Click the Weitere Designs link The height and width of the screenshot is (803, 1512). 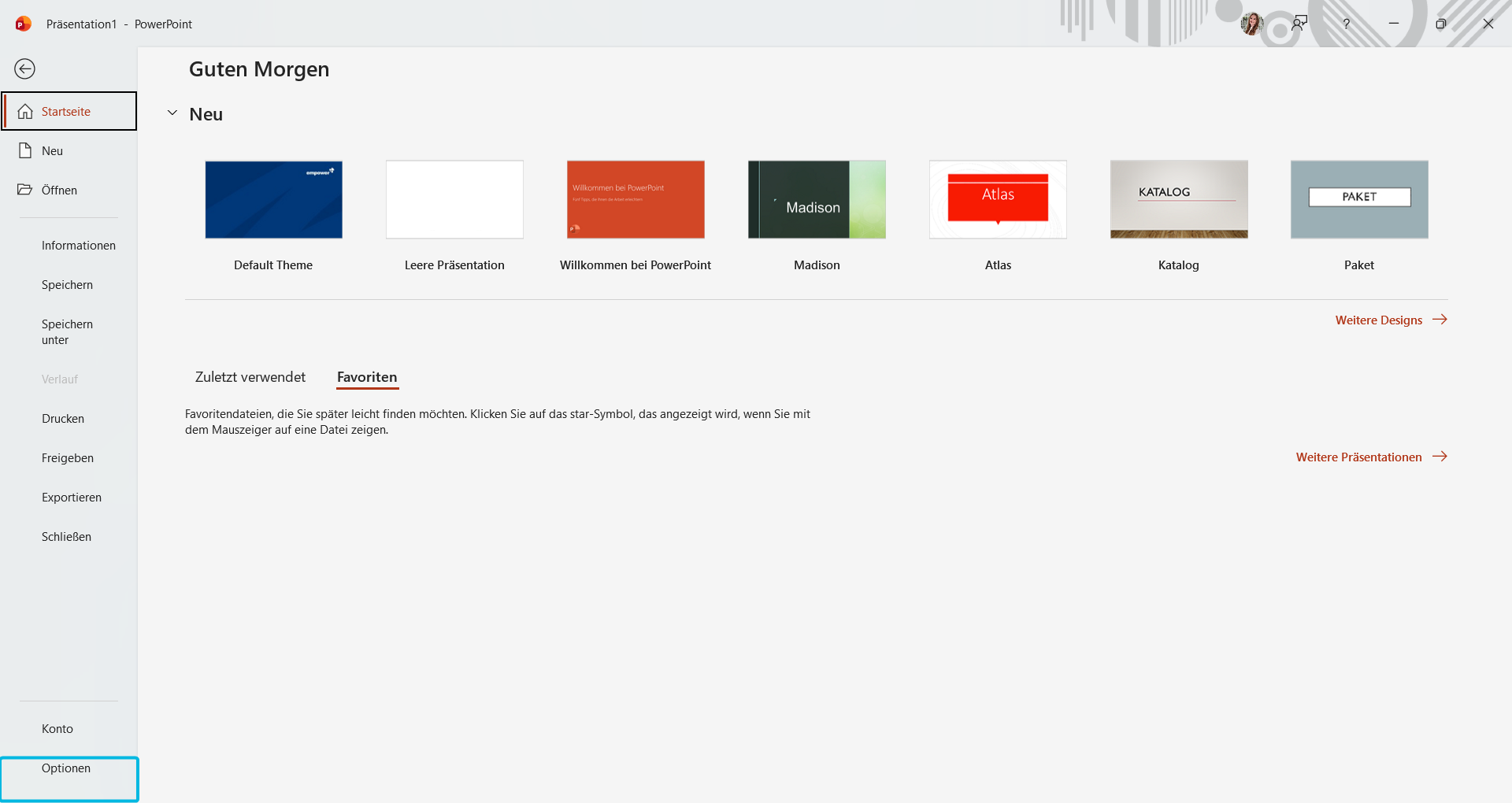[x=1379, y=320]
